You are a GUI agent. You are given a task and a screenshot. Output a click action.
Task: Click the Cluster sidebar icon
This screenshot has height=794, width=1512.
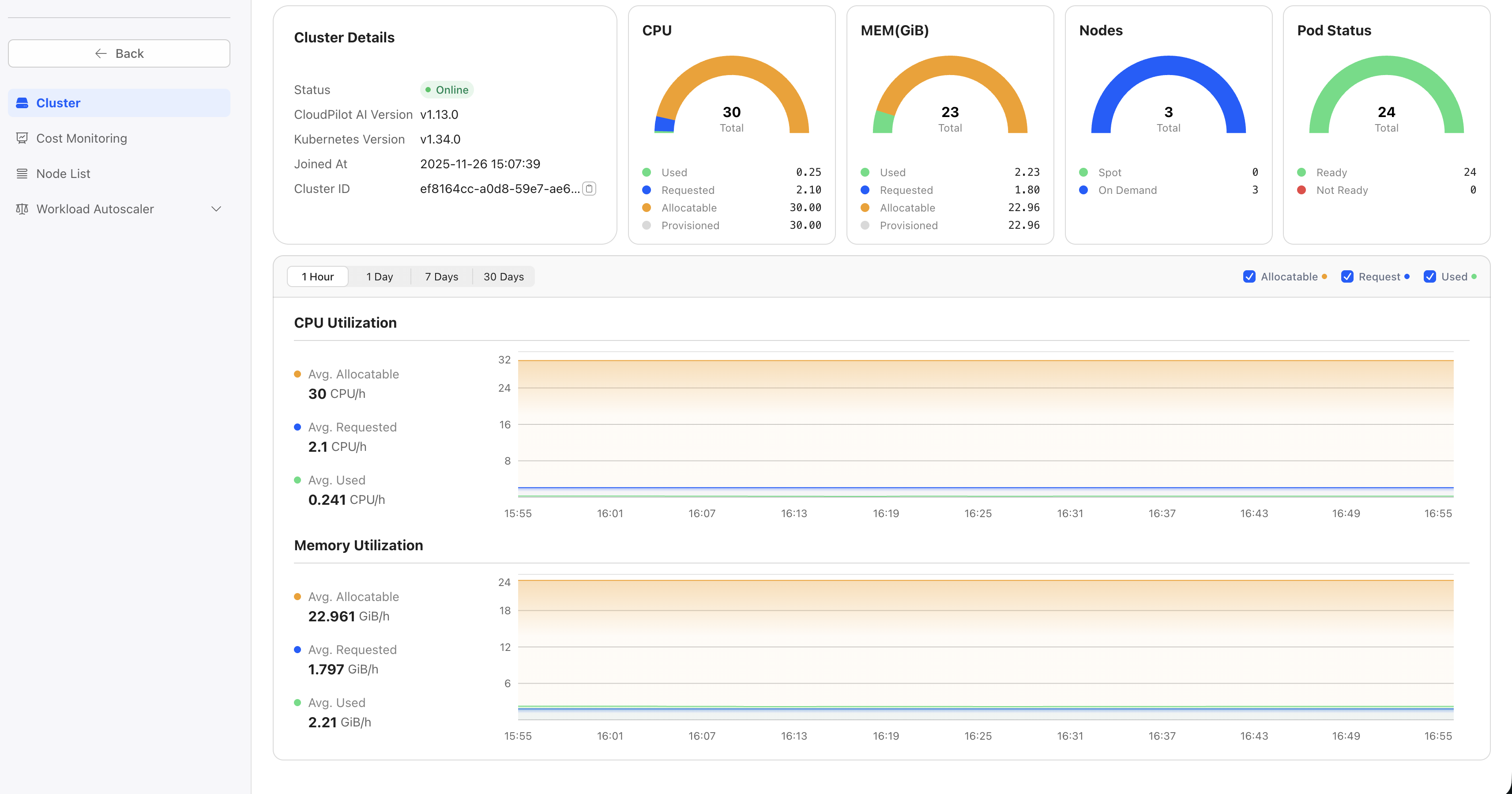[x=23, y=103]
